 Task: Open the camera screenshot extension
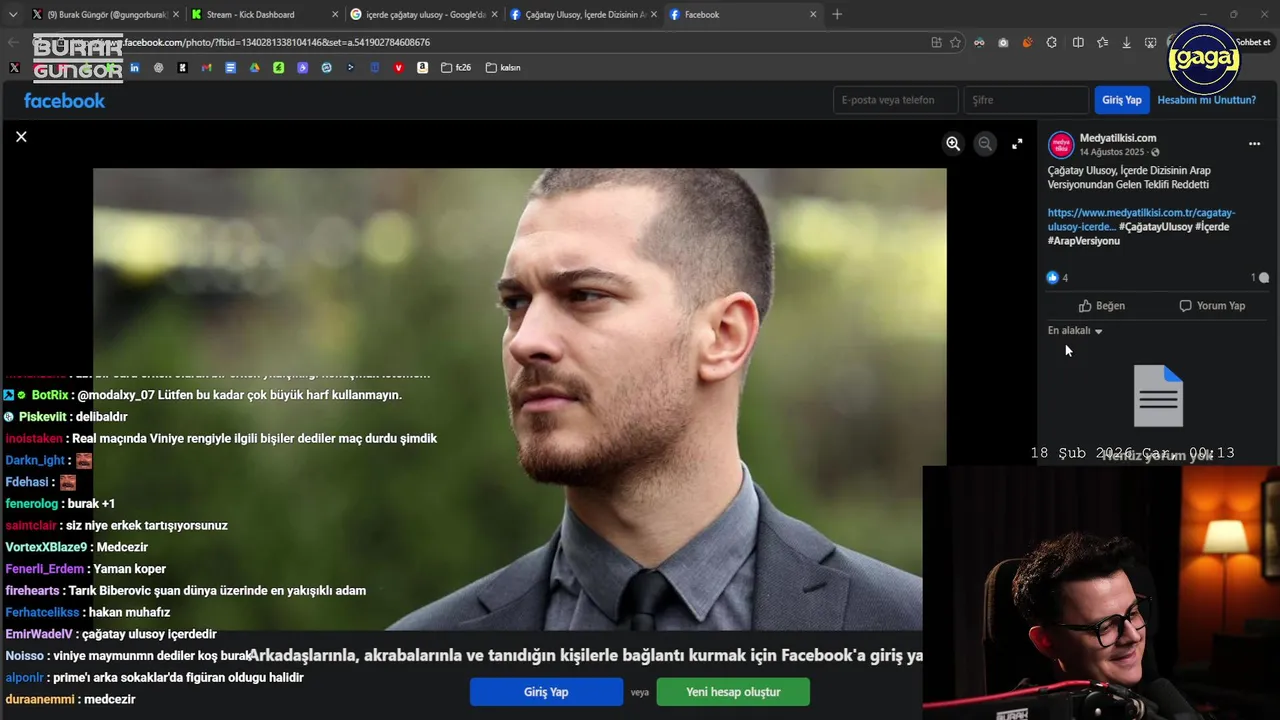click(x=1003, y=43)
